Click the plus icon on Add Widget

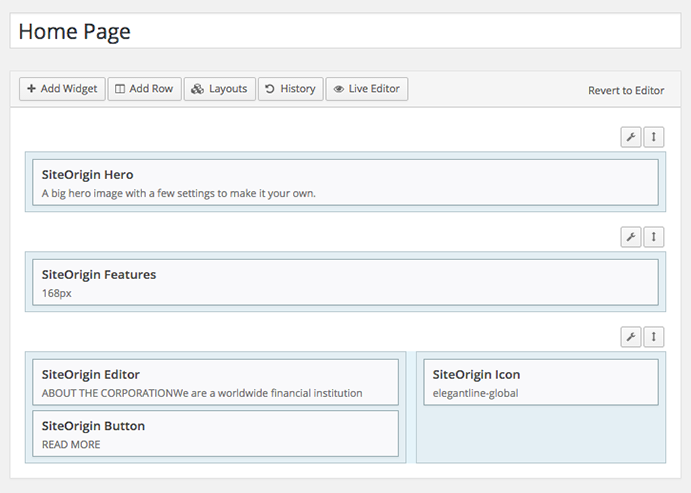pos(31,89)
